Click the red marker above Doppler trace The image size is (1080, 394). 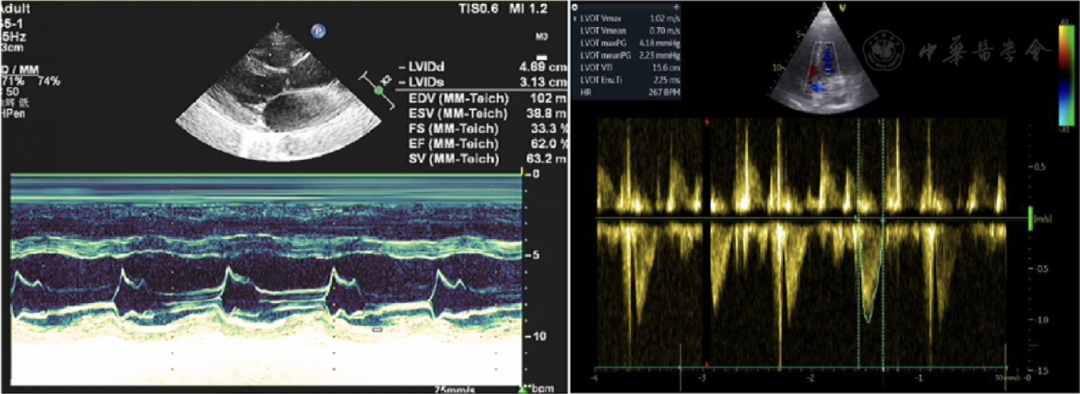point(707,123)
